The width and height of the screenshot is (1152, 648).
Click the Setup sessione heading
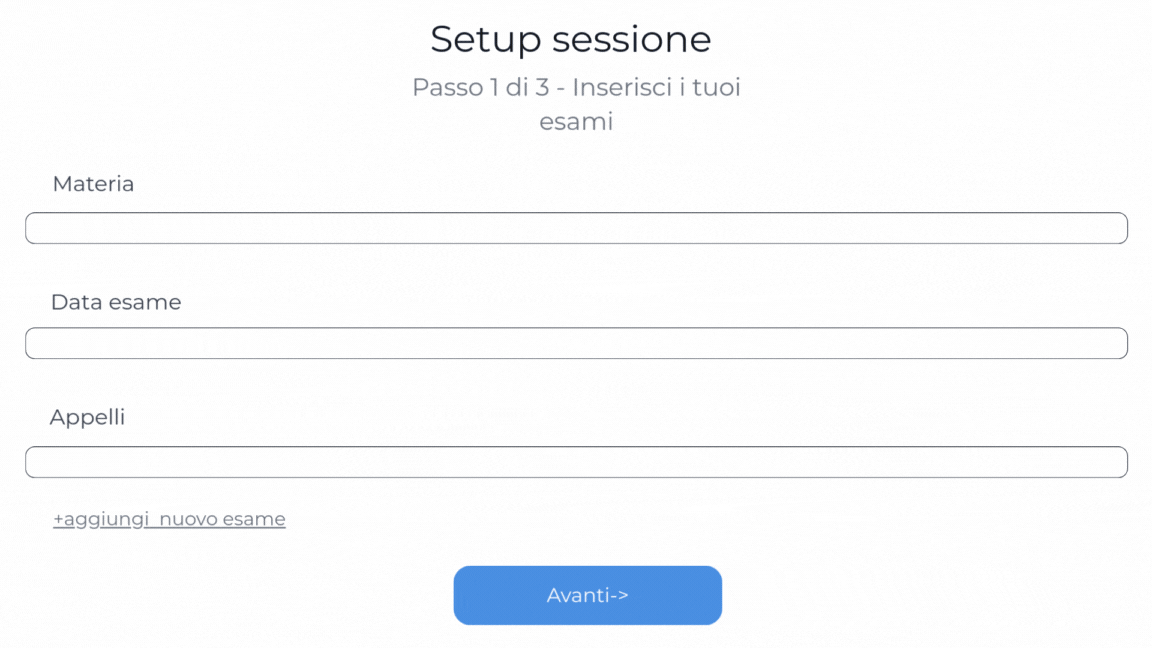(571, 40)
